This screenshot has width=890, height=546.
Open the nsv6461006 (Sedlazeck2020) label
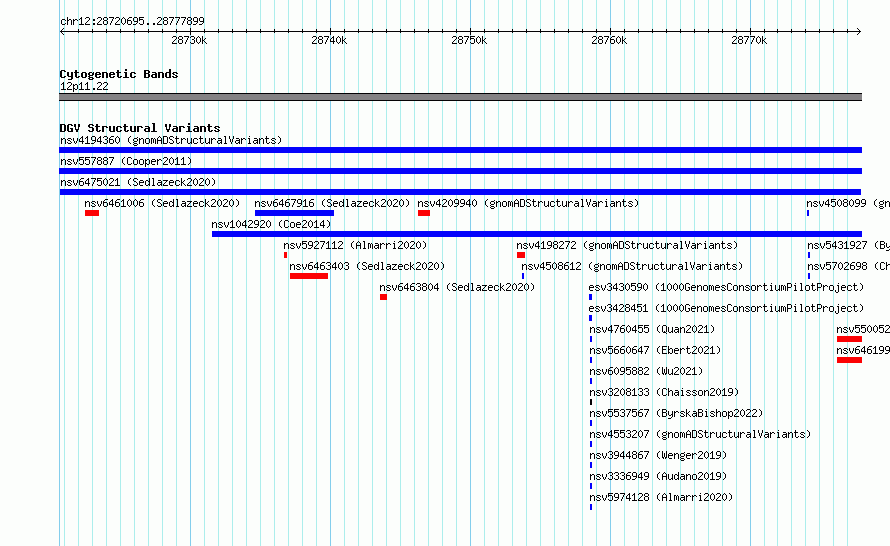162,203
